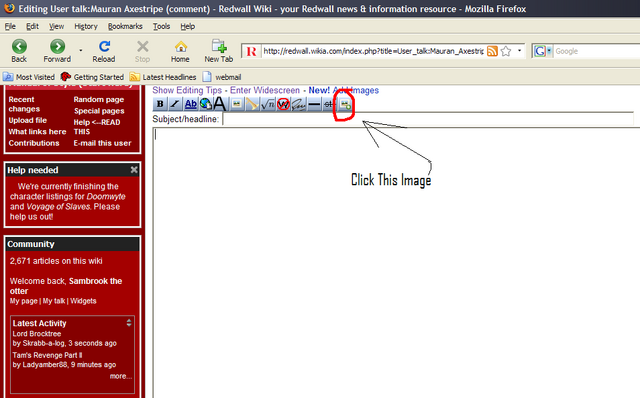The width and height of the screenshot is (640, 398).
Task: Open Latest Headlines bookmark feed
Action: [163, 77]
